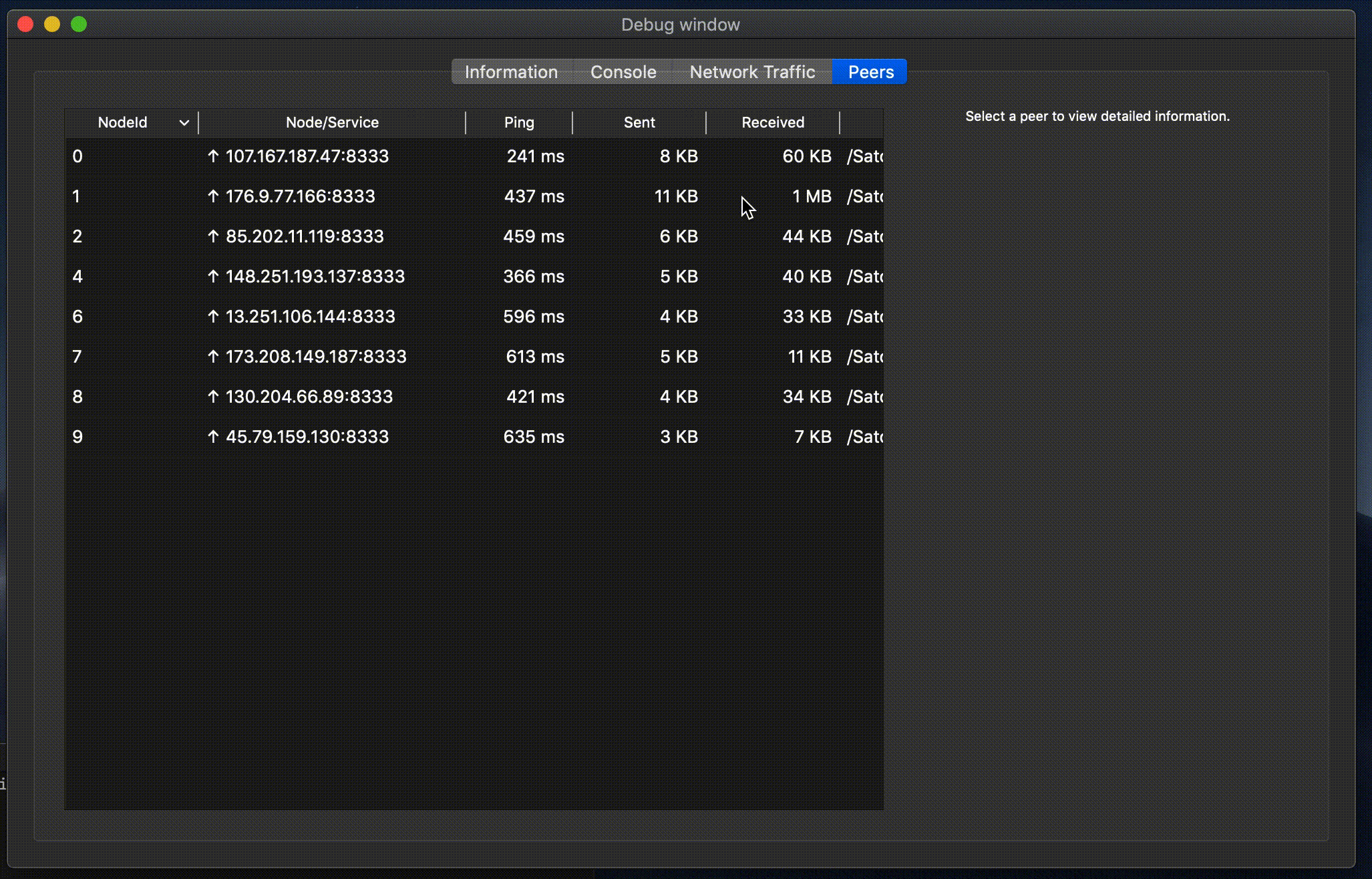Click outbound arrow icon for 85.202.11.119:8333
The width and height of the screenshot is (1372, 879).
[213, 236]
